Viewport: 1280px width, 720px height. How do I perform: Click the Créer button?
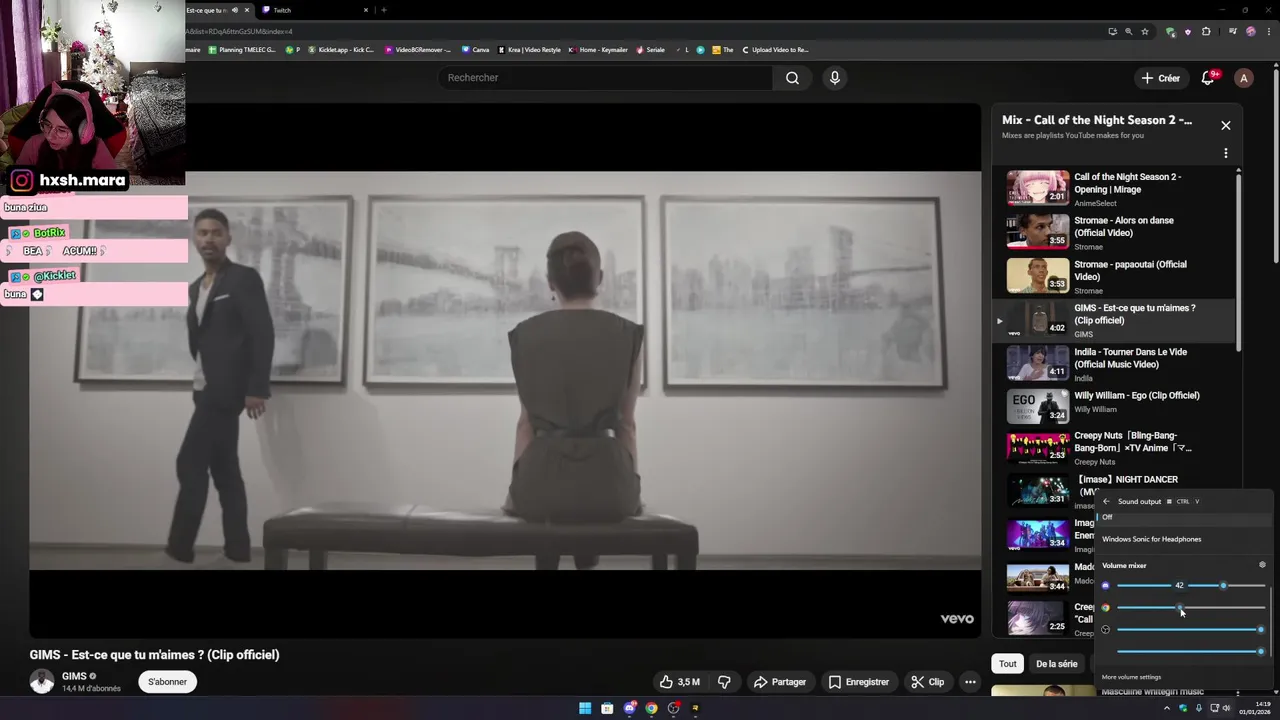point(1161,78)
